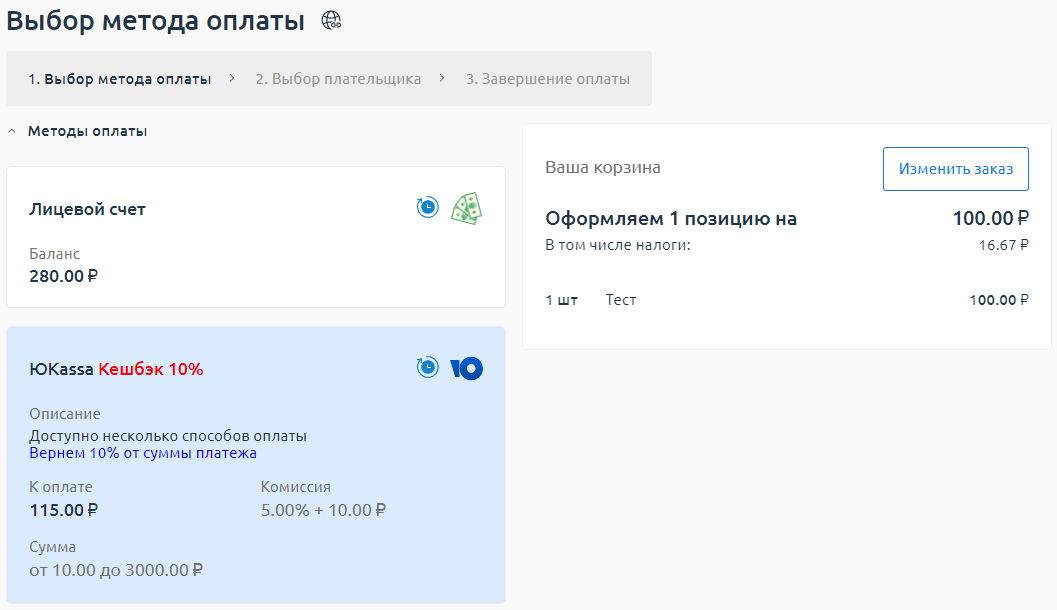The width and height of the screenshot is (1057, 610).
Task: Go to step 2. Выбор плательщика
Action: tap(338, 79)
